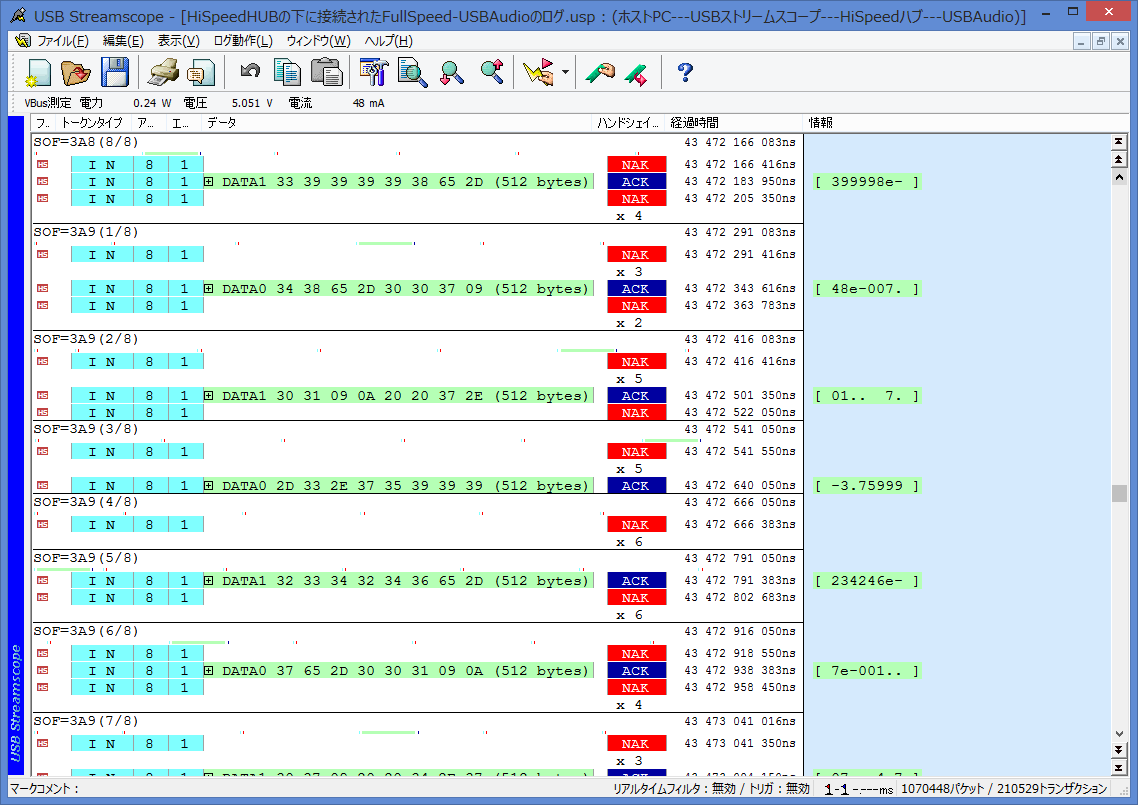Click HS icon on row 43 472 791 383ns
Screen dimensions: 1138x805
pyautogui.click(x=43, y=581)
